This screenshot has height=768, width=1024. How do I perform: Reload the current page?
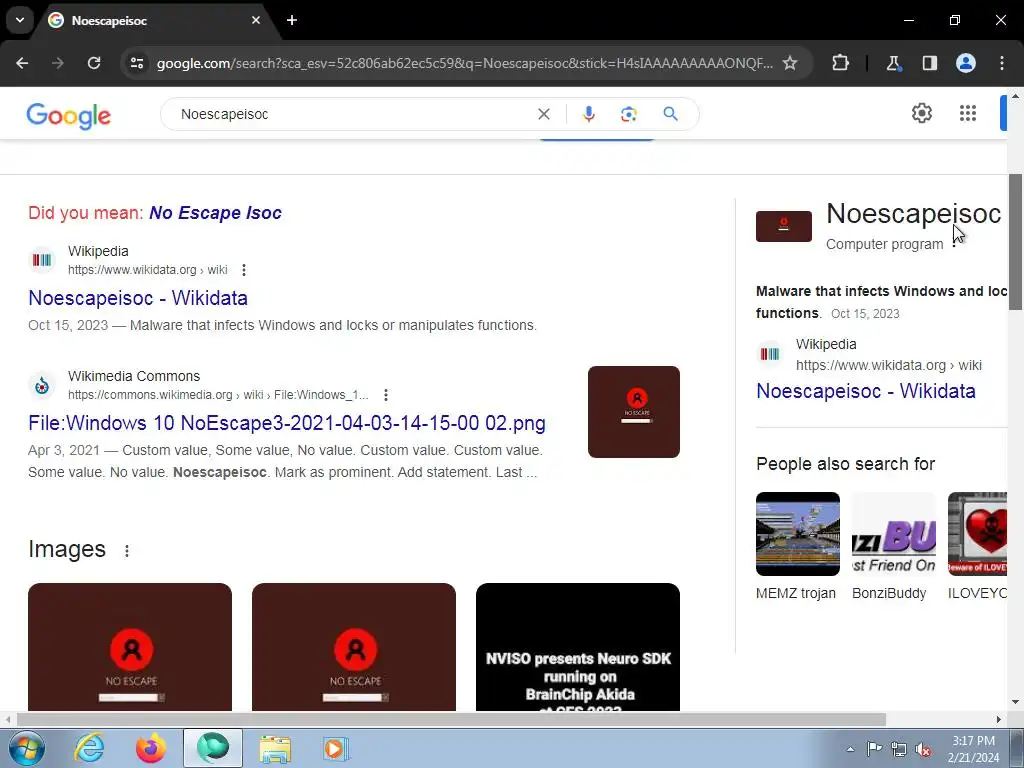(94, 63)
